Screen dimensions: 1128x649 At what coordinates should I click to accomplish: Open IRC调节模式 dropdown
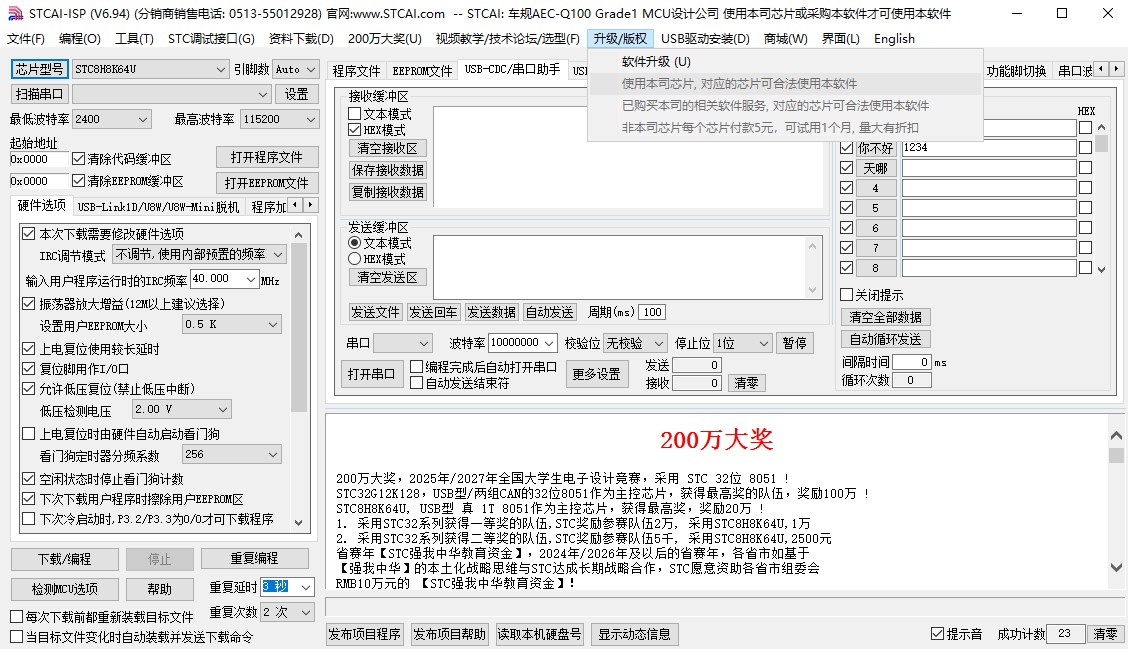tap(278, 254)
